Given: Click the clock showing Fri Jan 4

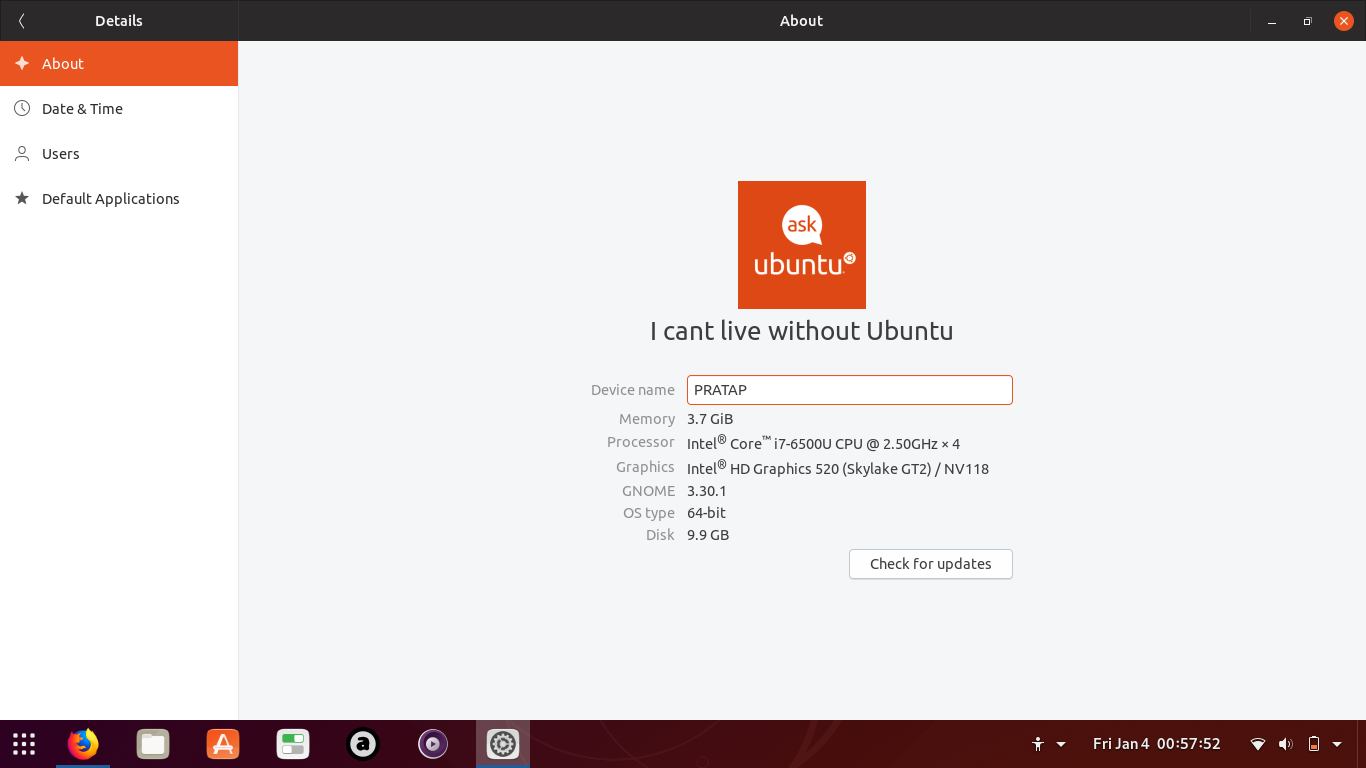Looking at the screenshot, I should (x=1155, y=744).
